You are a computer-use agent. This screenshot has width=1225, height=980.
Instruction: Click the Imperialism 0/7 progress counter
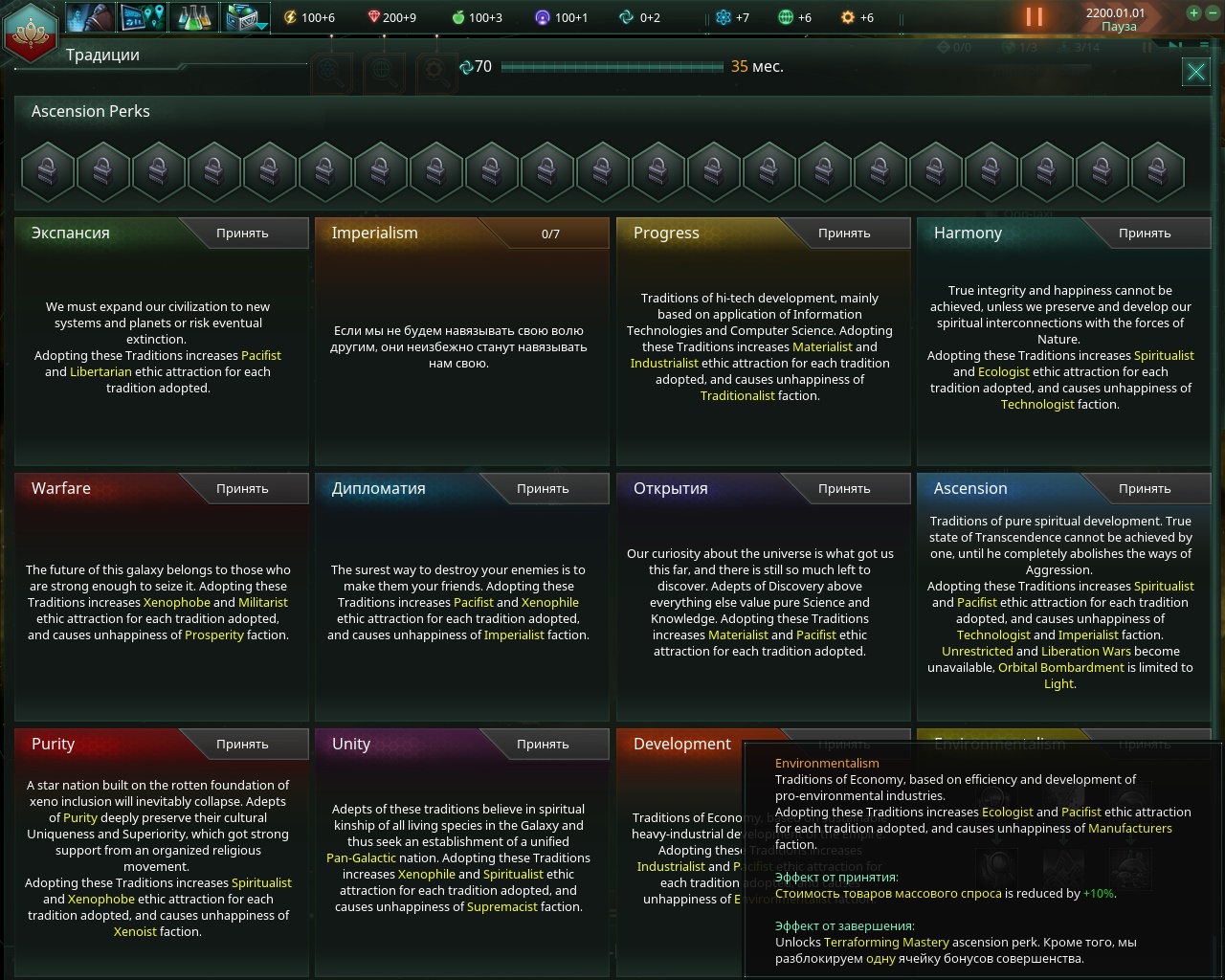click(550, 234)
